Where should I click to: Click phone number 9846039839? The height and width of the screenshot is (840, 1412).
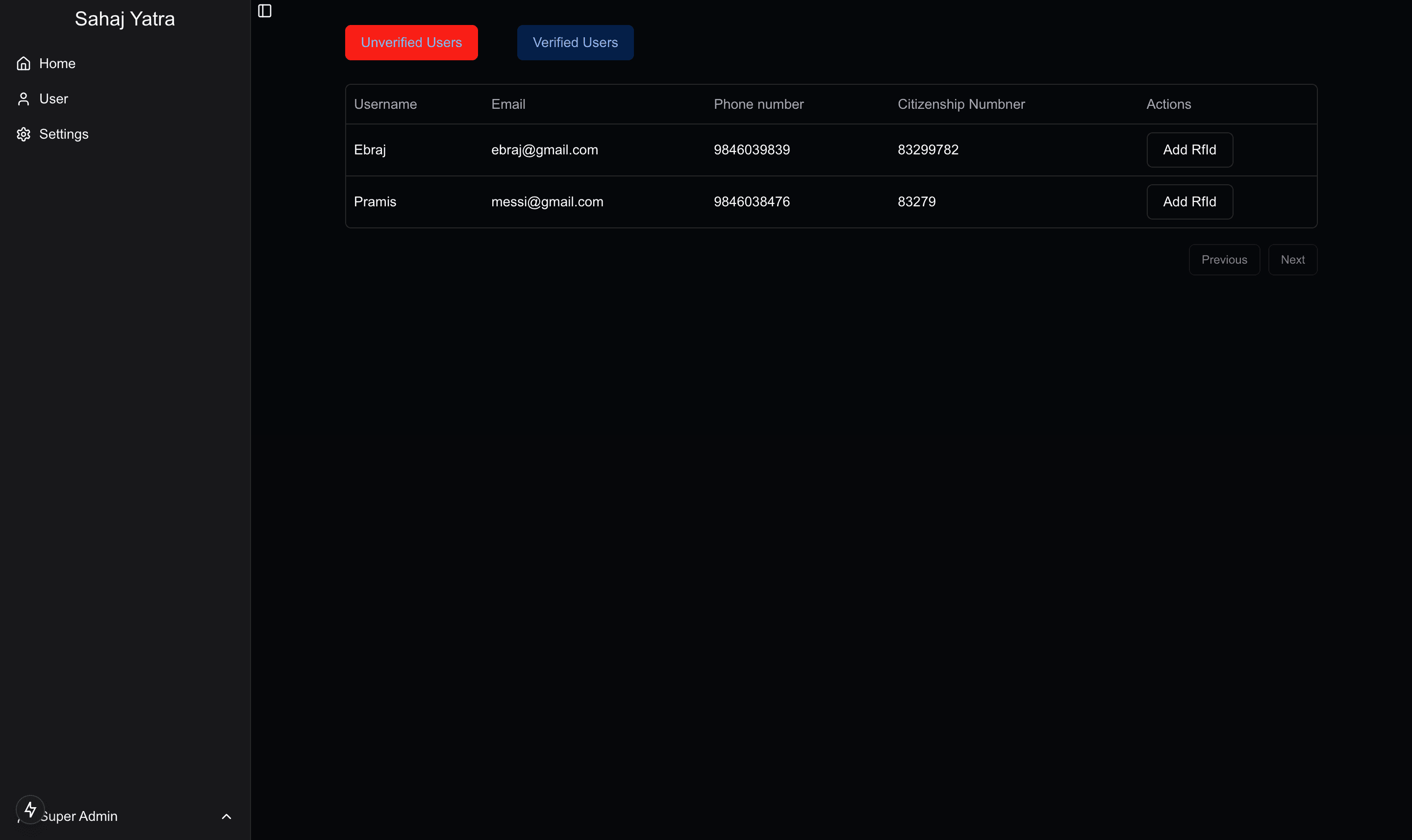click(752, 150)
